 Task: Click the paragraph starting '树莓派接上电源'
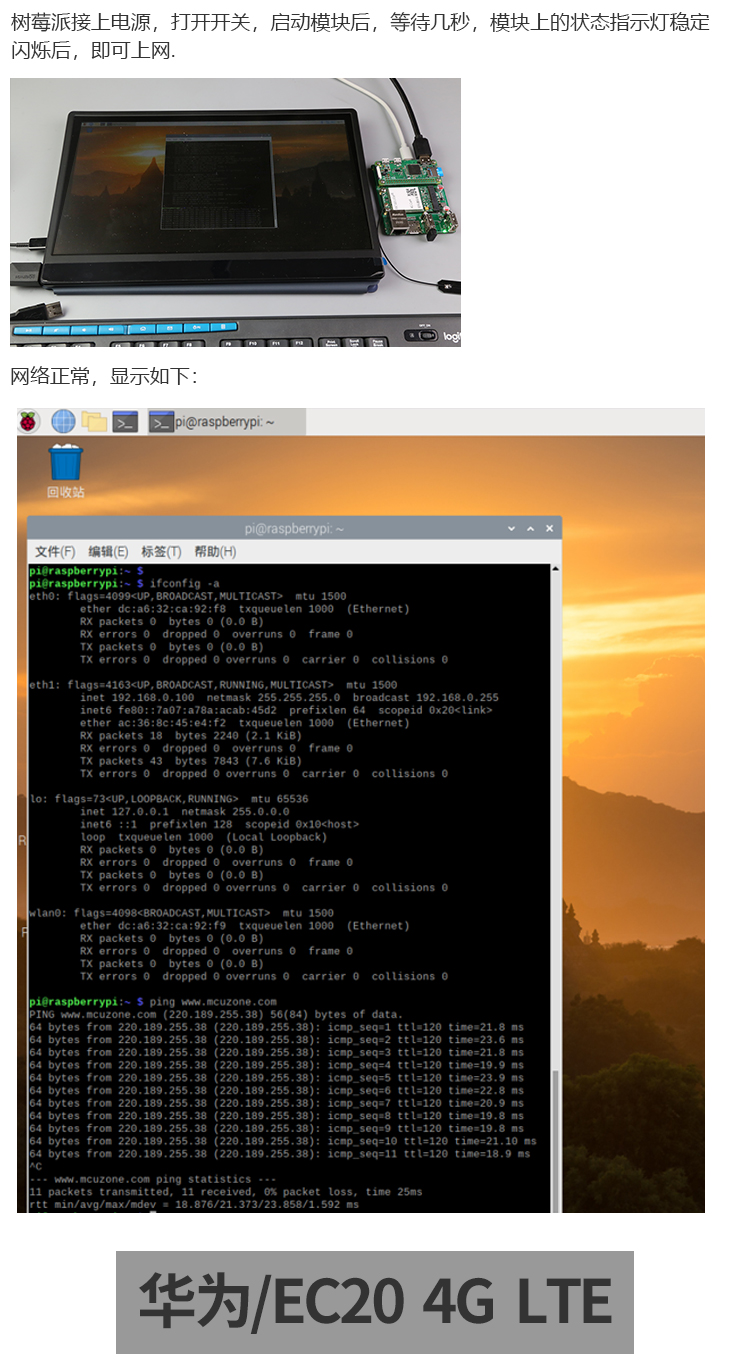tap(360, 36)
